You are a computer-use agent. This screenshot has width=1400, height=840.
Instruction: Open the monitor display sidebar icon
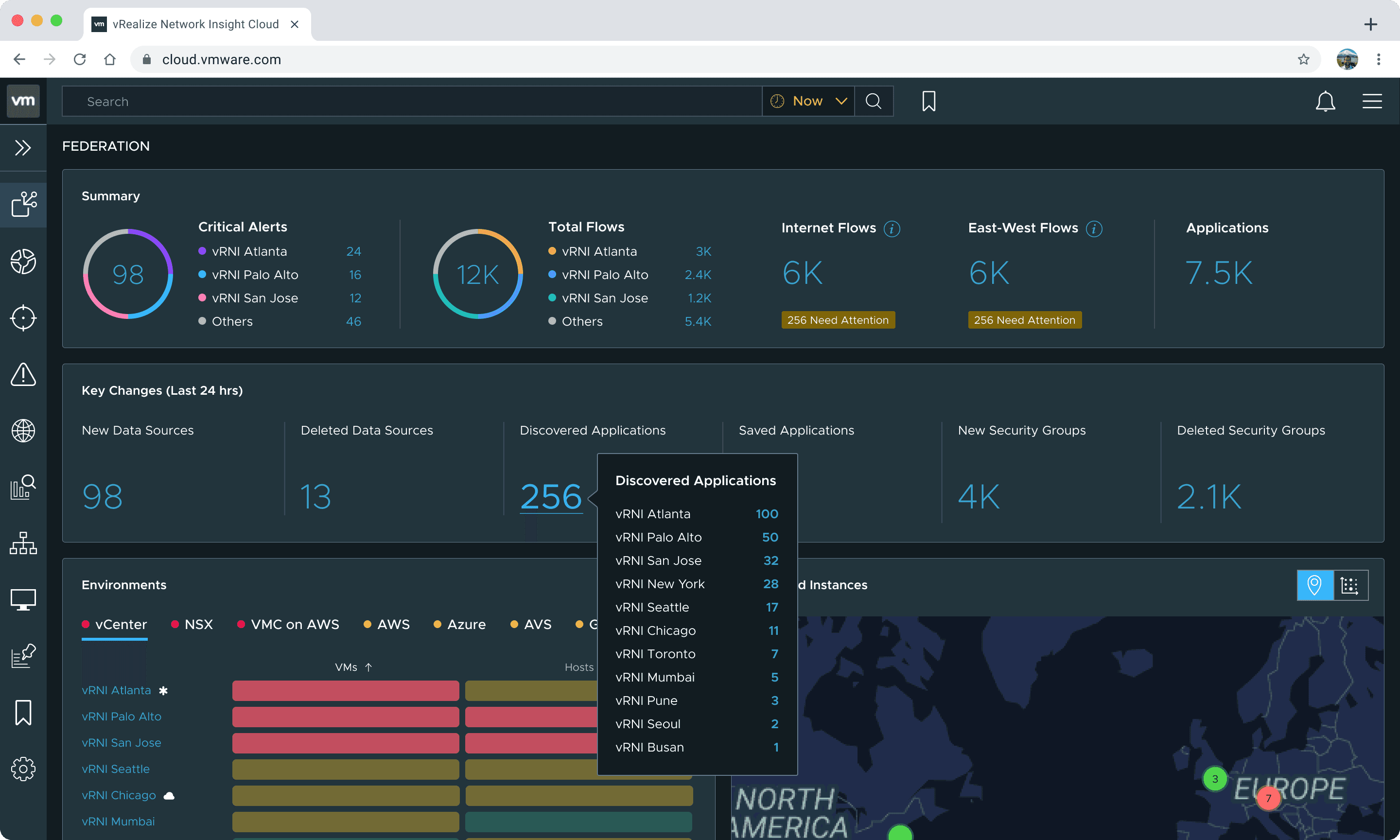23,599
